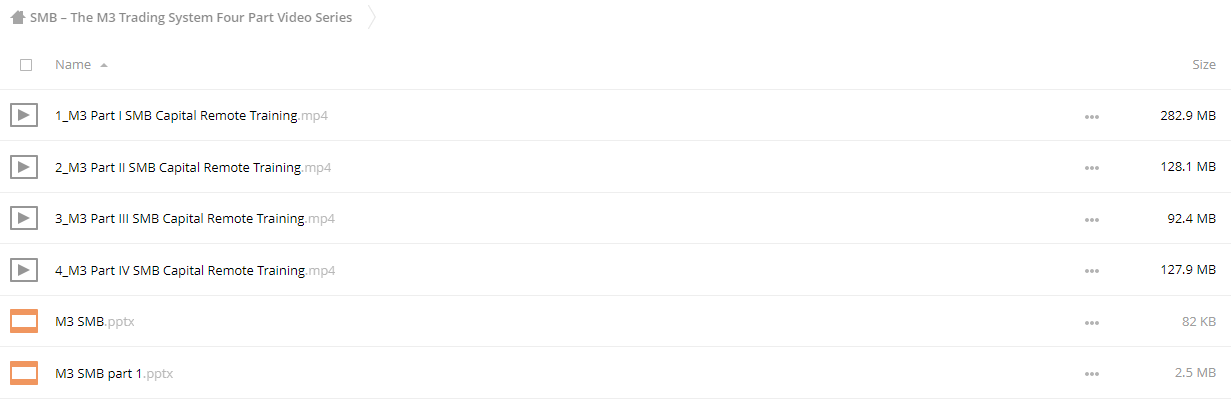Open SMB – The M3 Trading System breadcrumb
Viewport: 1231px width, 400px height.
coord(191,18)
